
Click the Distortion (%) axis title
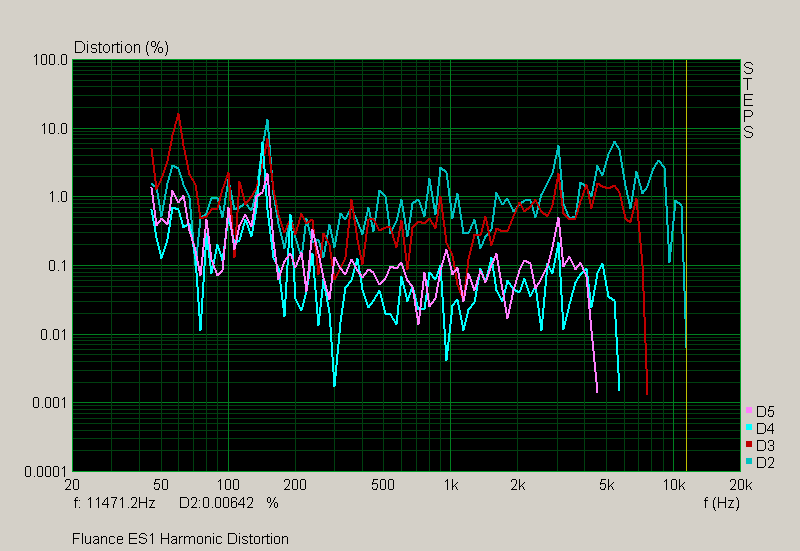click(x=120, y=47)
